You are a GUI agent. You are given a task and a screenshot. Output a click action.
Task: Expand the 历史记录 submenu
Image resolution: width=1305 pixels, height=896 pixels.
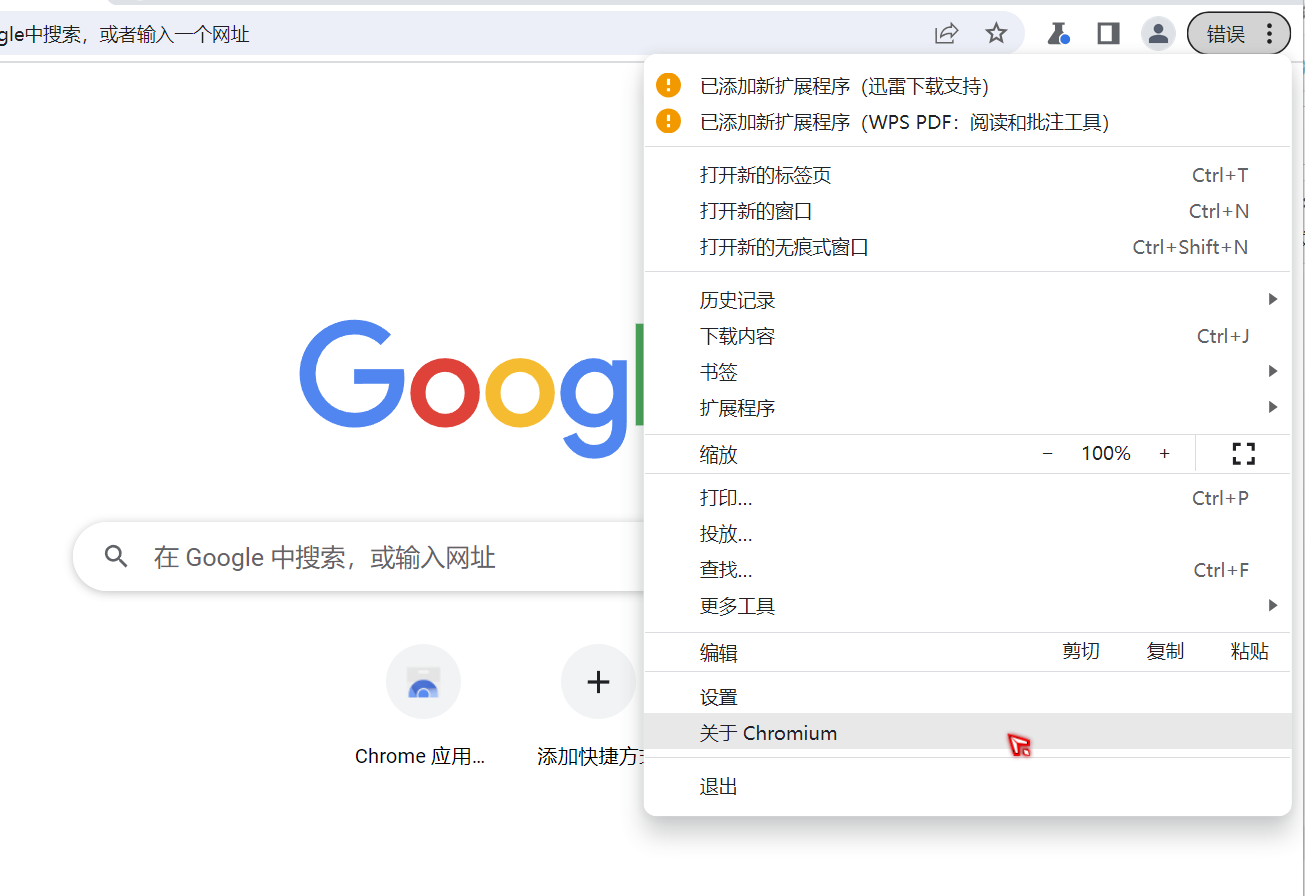coord(968,301)
